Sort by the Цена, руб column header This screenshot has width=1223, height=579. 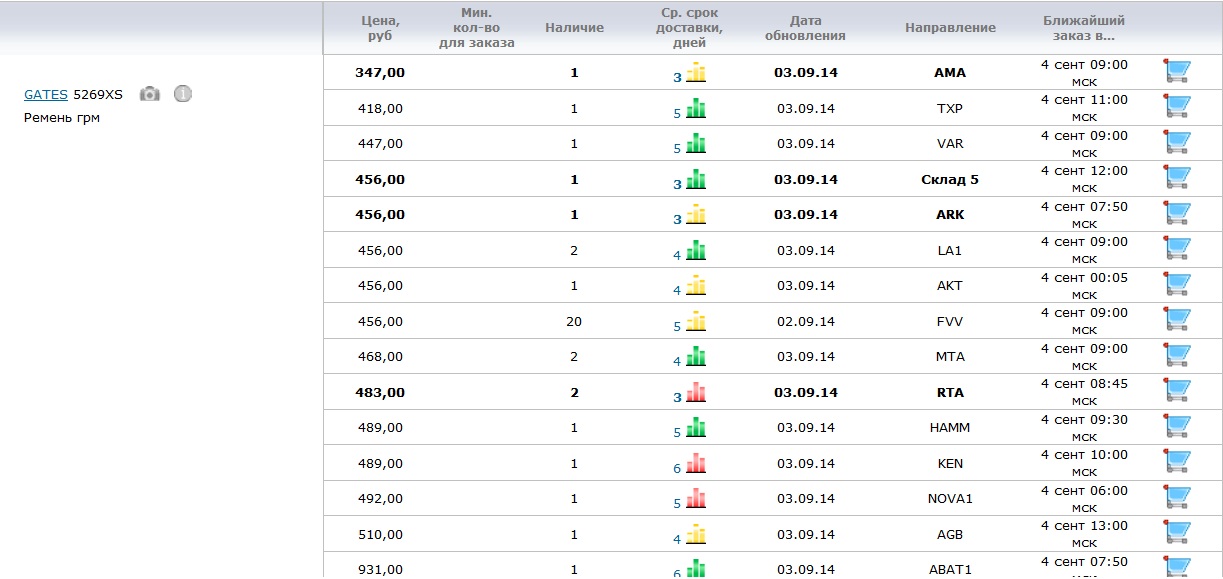click(380, 28)
